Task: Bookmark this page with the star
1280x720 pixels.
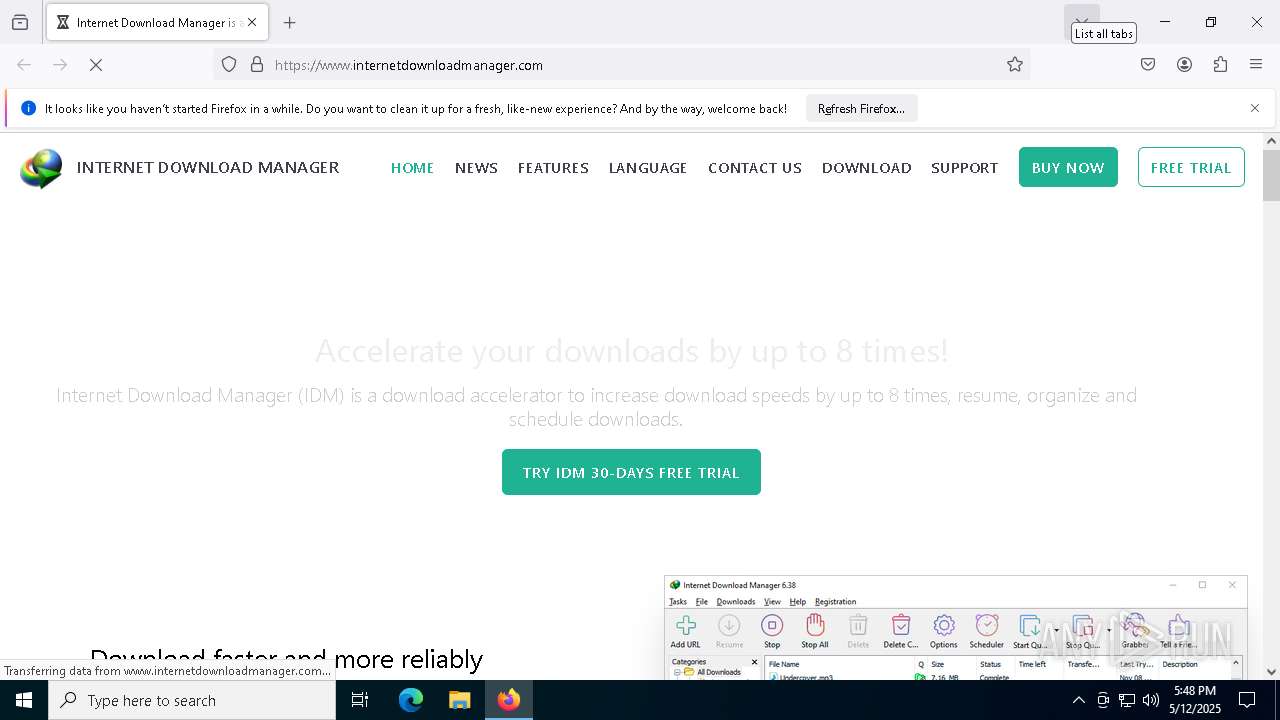Action: click(x=1015, y=65)
